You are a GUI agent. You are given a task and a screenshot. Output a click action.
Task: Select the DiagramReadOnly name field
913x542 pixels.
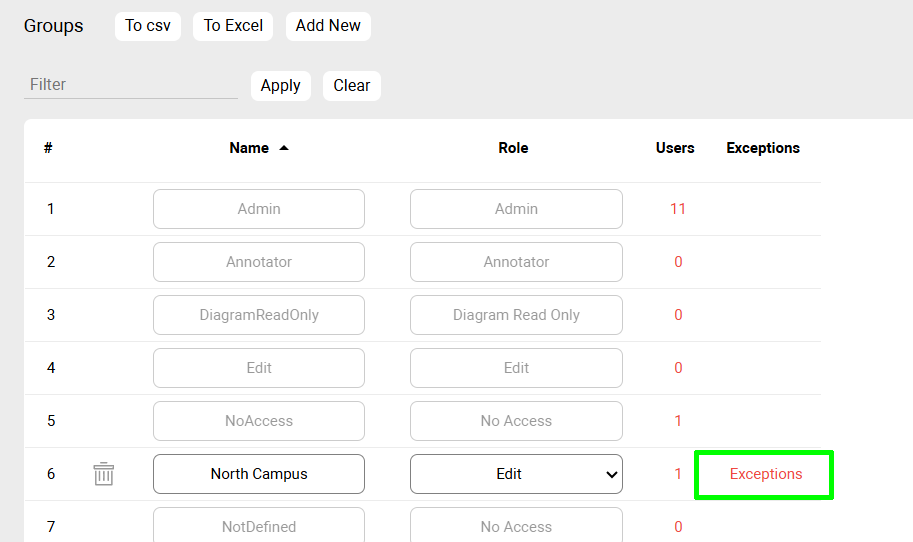[259, 315]
